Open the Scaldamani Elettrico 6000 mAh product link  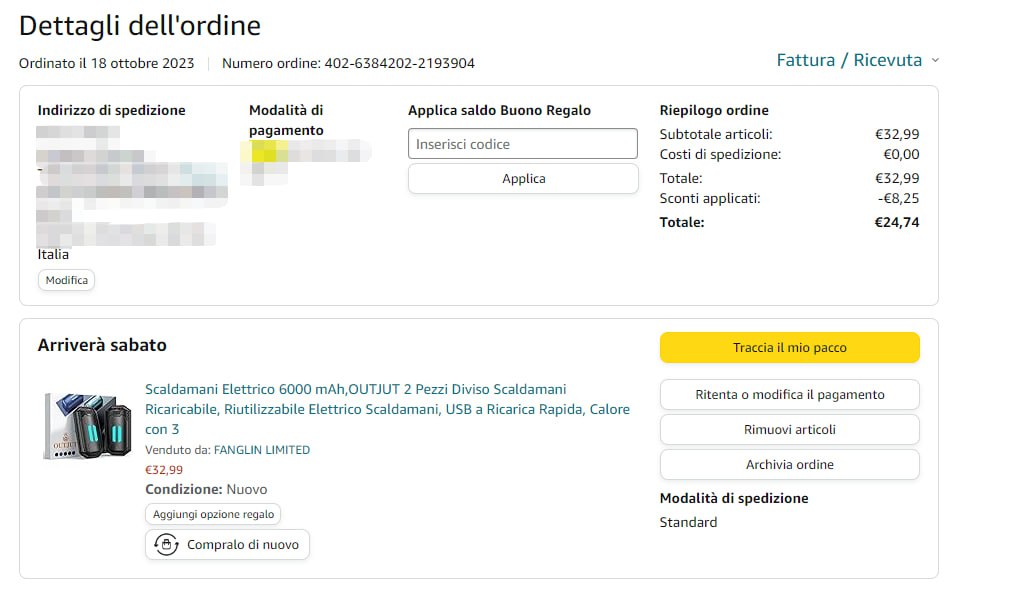(x=386, y=408)
